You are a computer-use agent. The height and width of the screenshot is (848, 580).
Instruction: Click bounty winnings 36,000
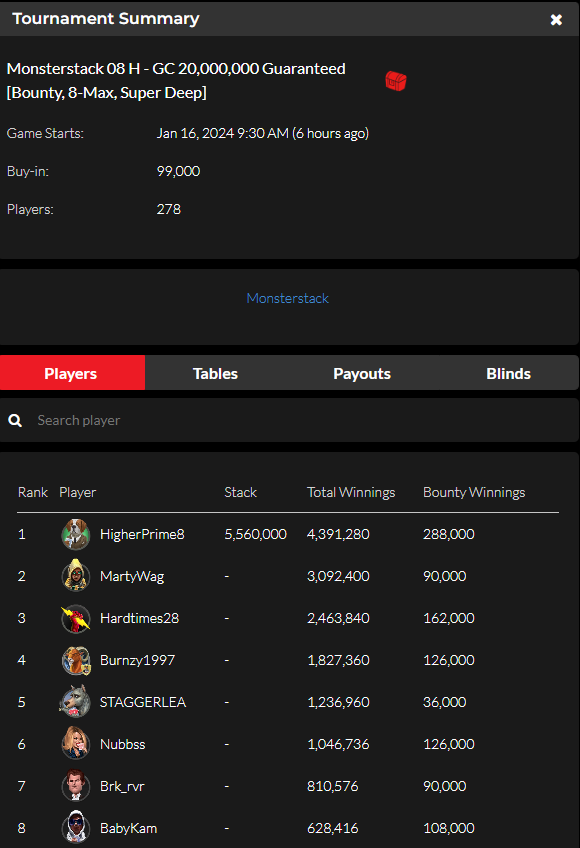pos(445,702)
